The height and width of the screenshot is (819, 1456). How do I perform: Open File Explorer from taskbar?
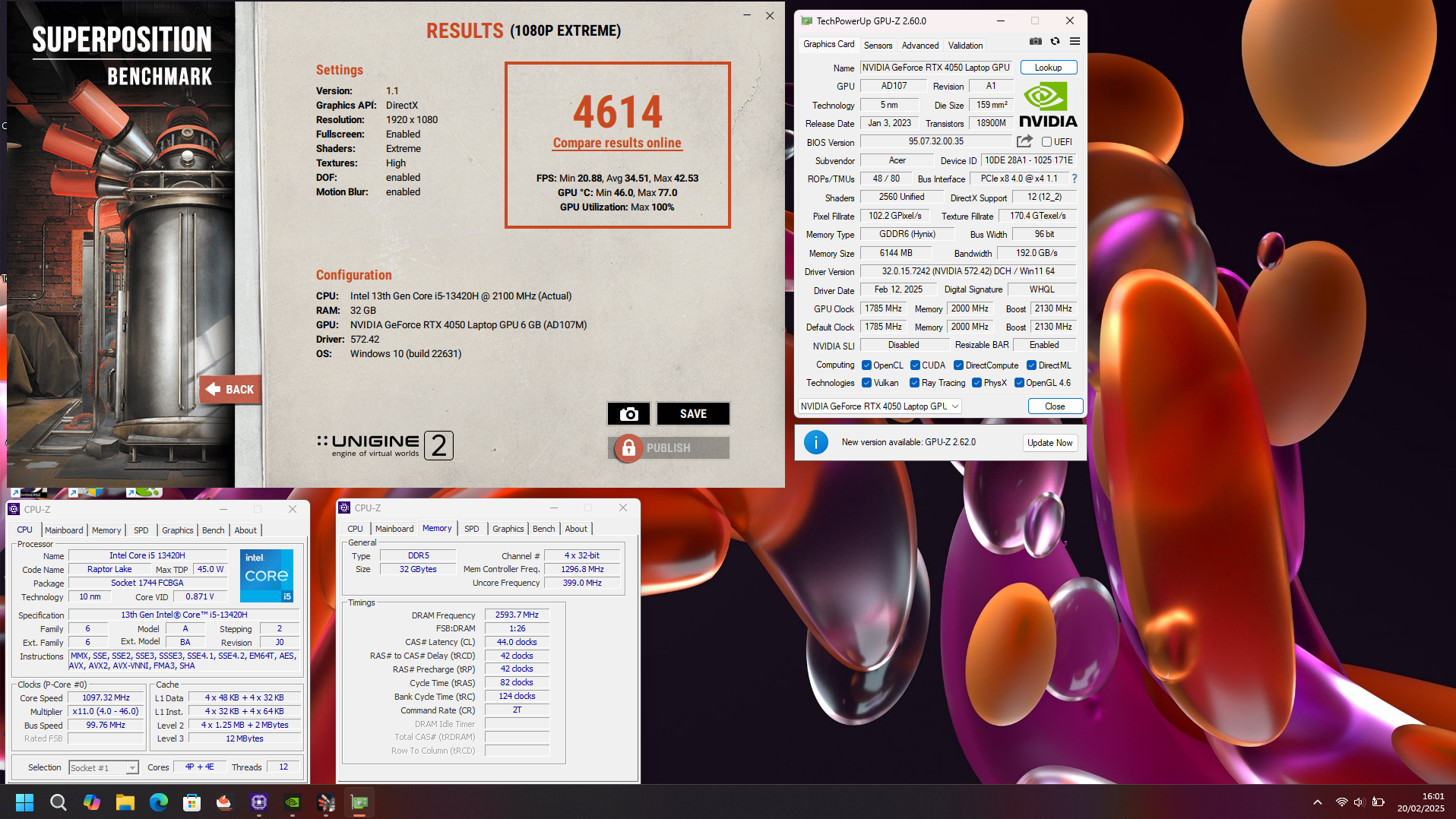point(125,802)
